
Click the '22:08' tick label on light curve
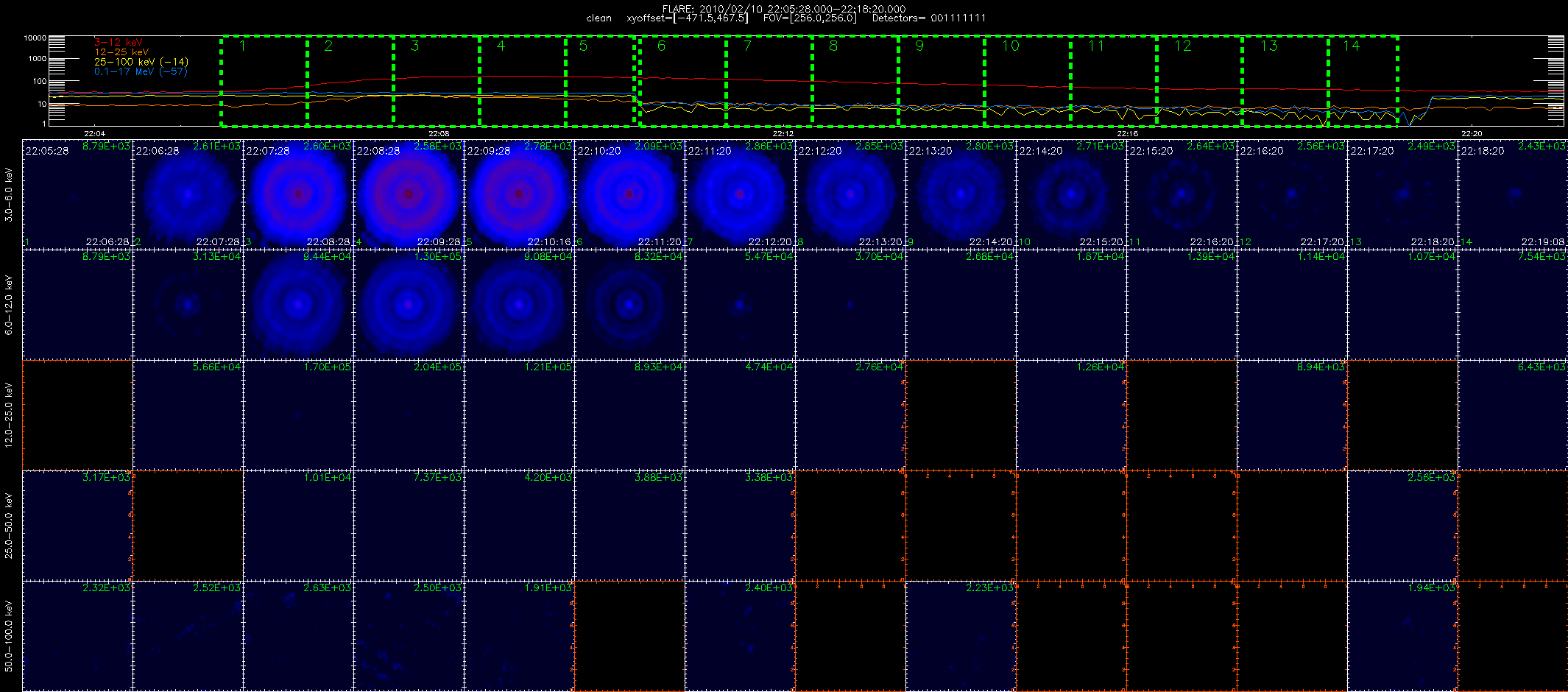[x=439, y=134]
